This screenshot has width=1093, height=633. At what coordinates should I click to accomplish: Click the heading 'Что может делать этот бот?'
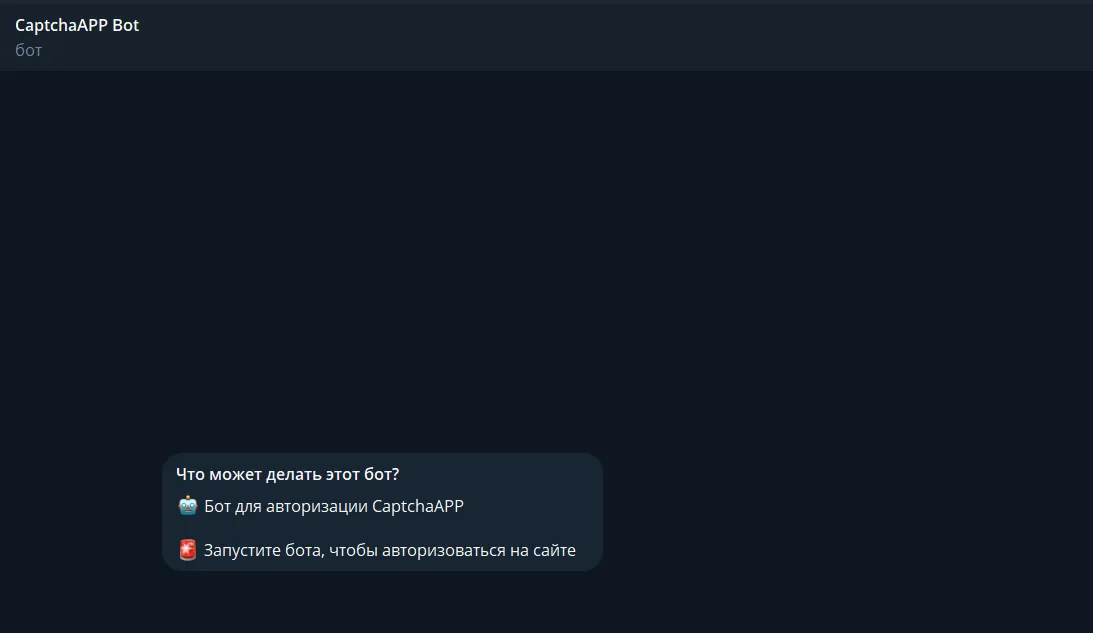coord(287,474)
